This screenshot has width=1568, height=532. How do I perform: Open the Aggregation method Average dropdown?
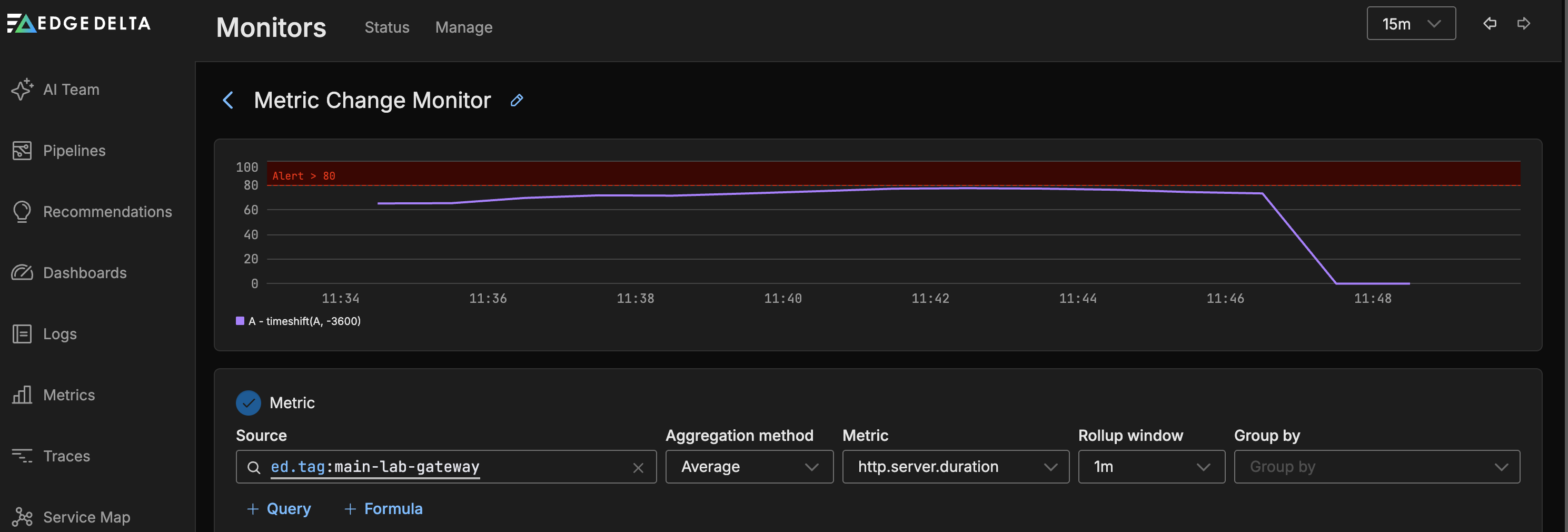(x=749, y=467)
